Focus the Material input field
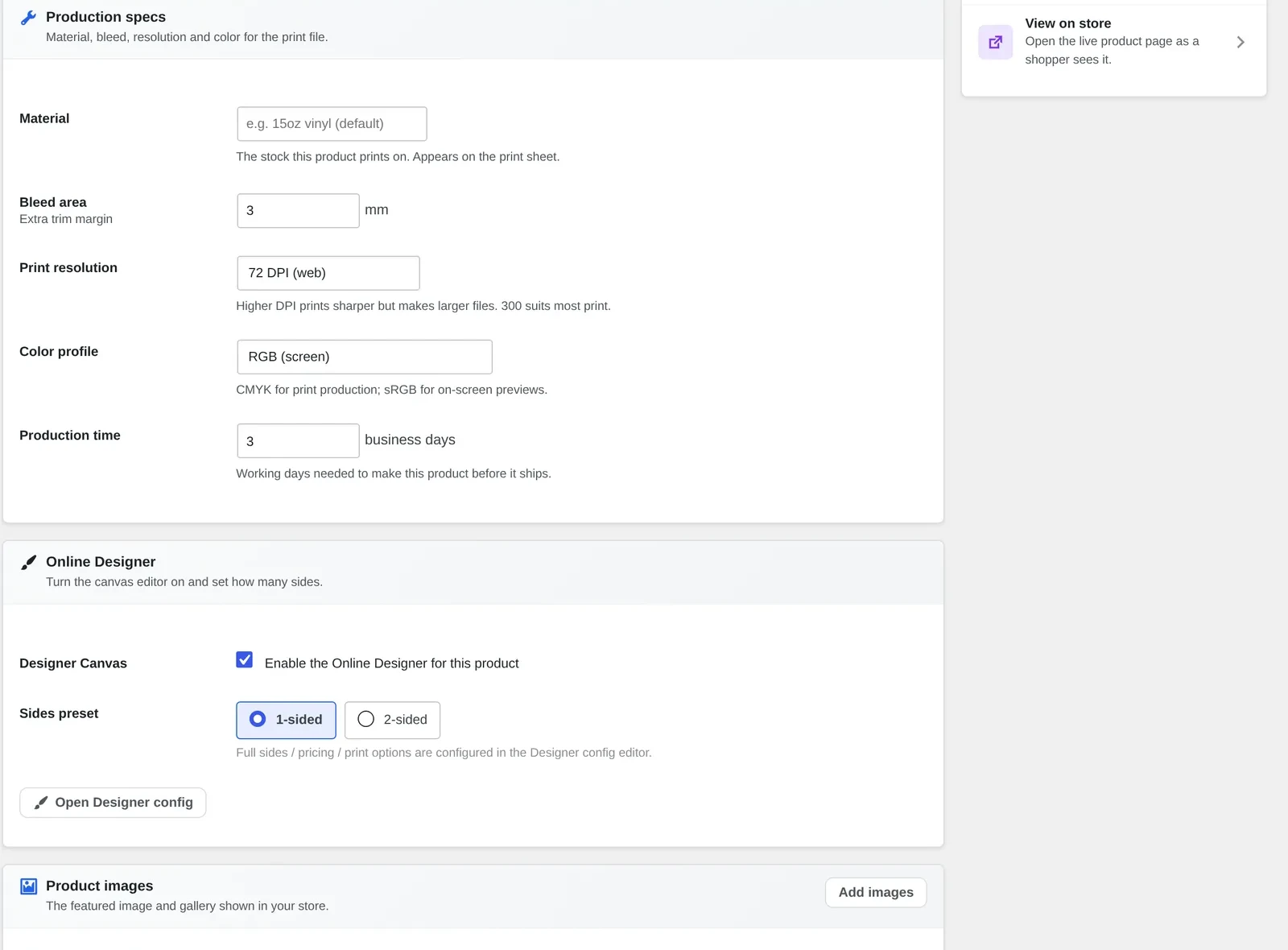Screen dimensions: 1288x950 tap(332, 124)
